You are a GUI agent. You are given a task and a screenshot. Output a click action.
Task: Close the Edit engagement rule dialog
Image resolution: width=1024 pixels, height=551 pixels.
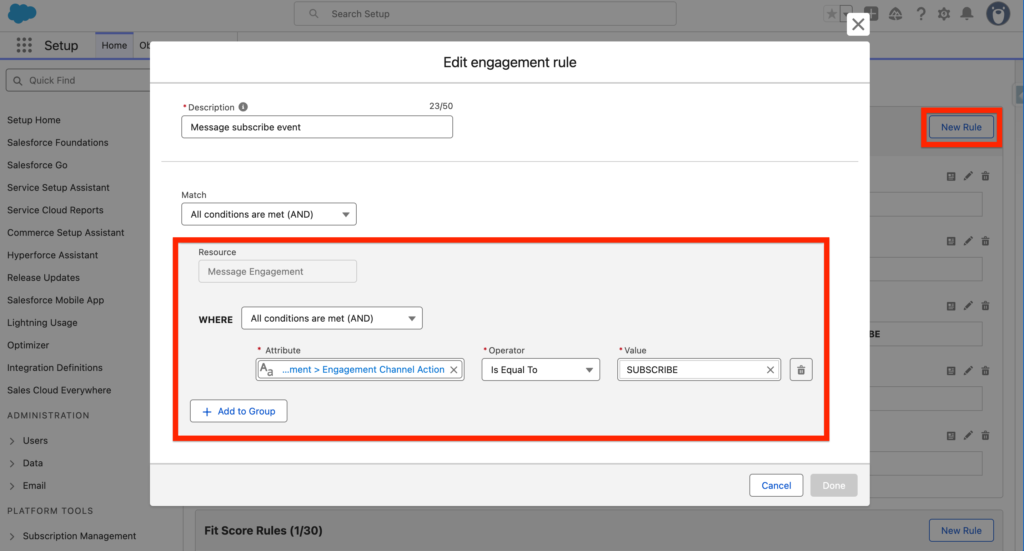[x=857, y=25]
